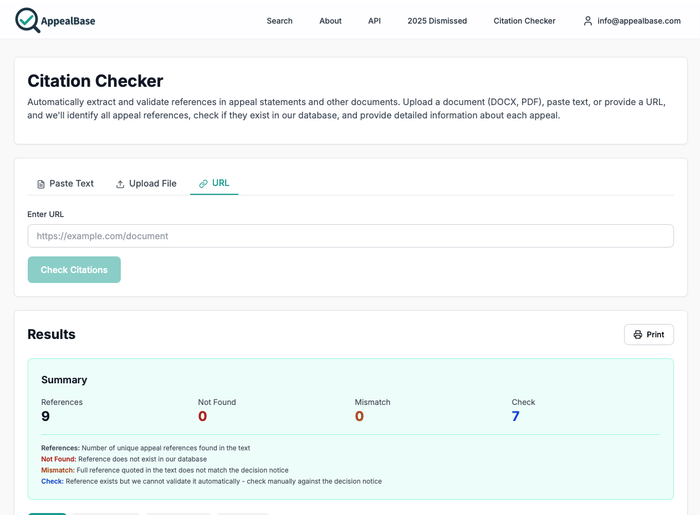Viewport: 700px width, 515px height.
Task: Open the Search page from navigation
Action: 279,21
